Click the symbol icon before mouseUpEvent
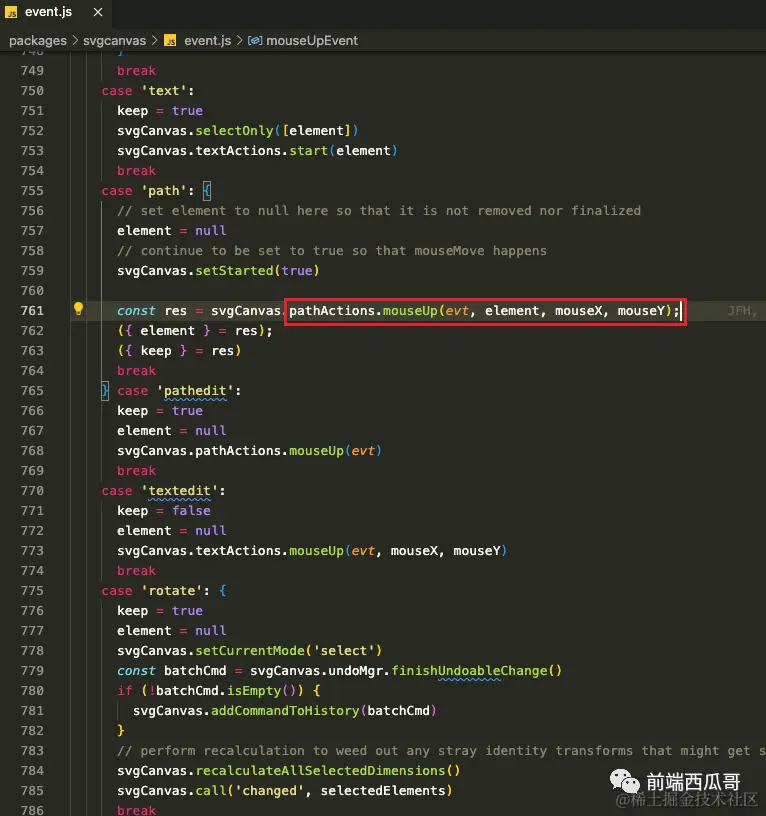 [254, 41]
